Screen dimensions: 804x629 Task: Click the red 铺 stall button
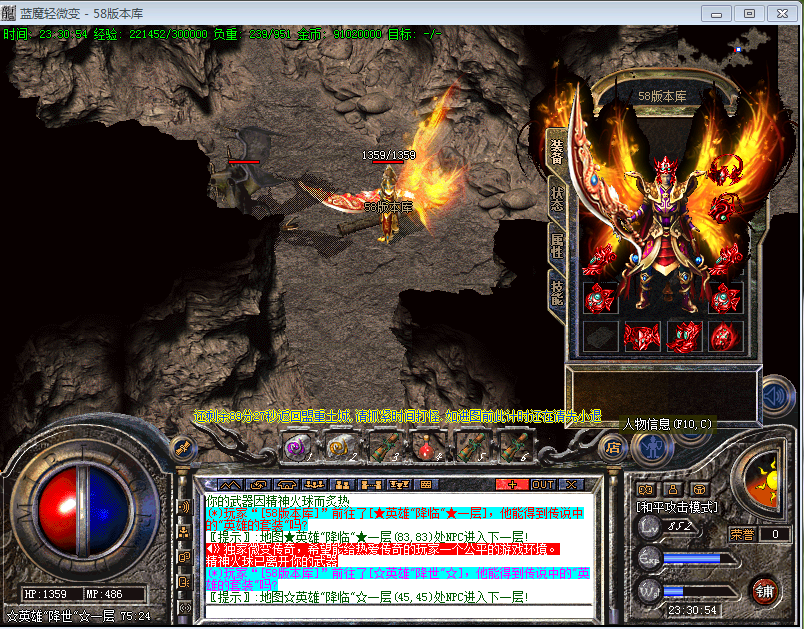point(765,591)
